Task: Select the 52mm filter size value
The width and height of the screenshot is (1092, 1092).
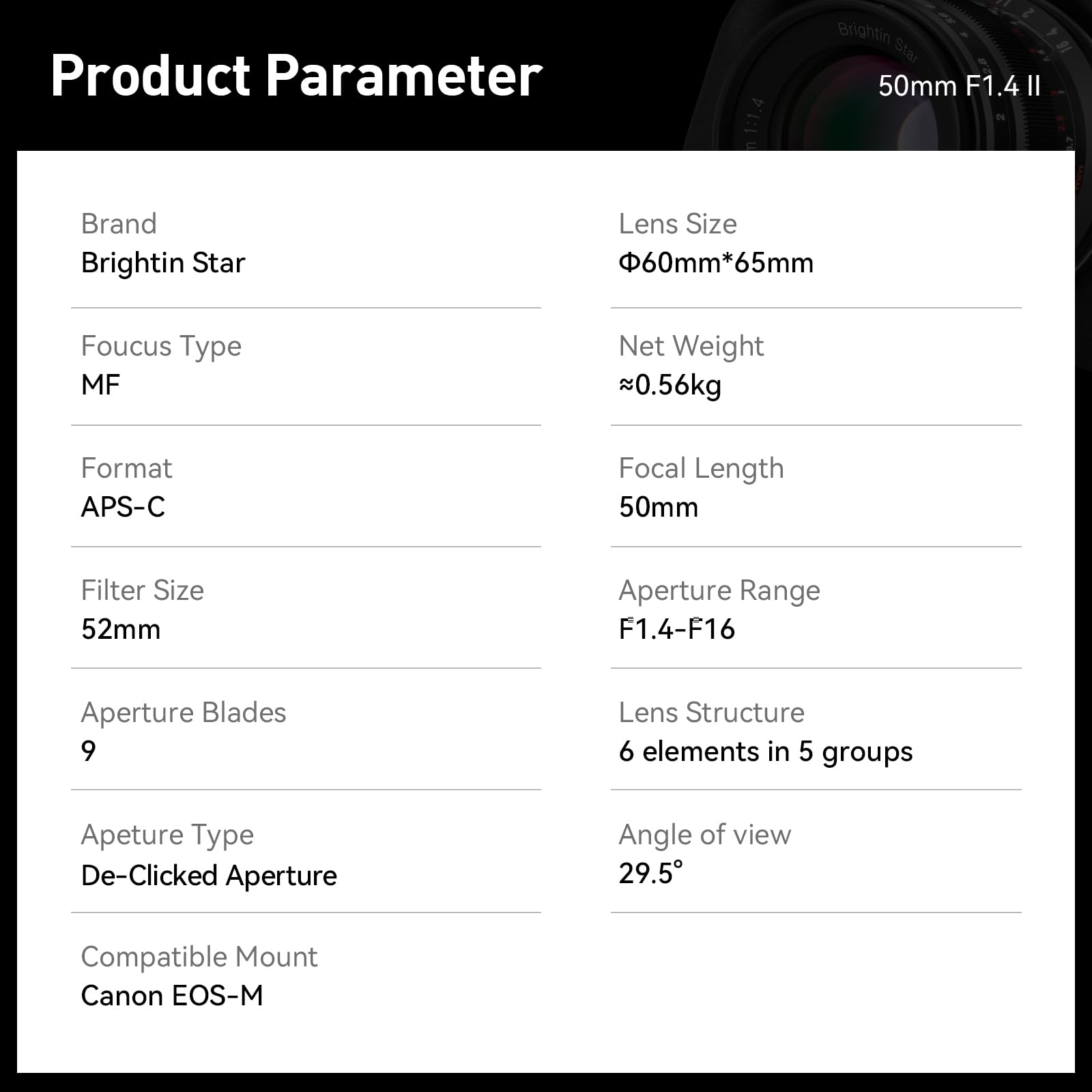Action: click(121, 629)
